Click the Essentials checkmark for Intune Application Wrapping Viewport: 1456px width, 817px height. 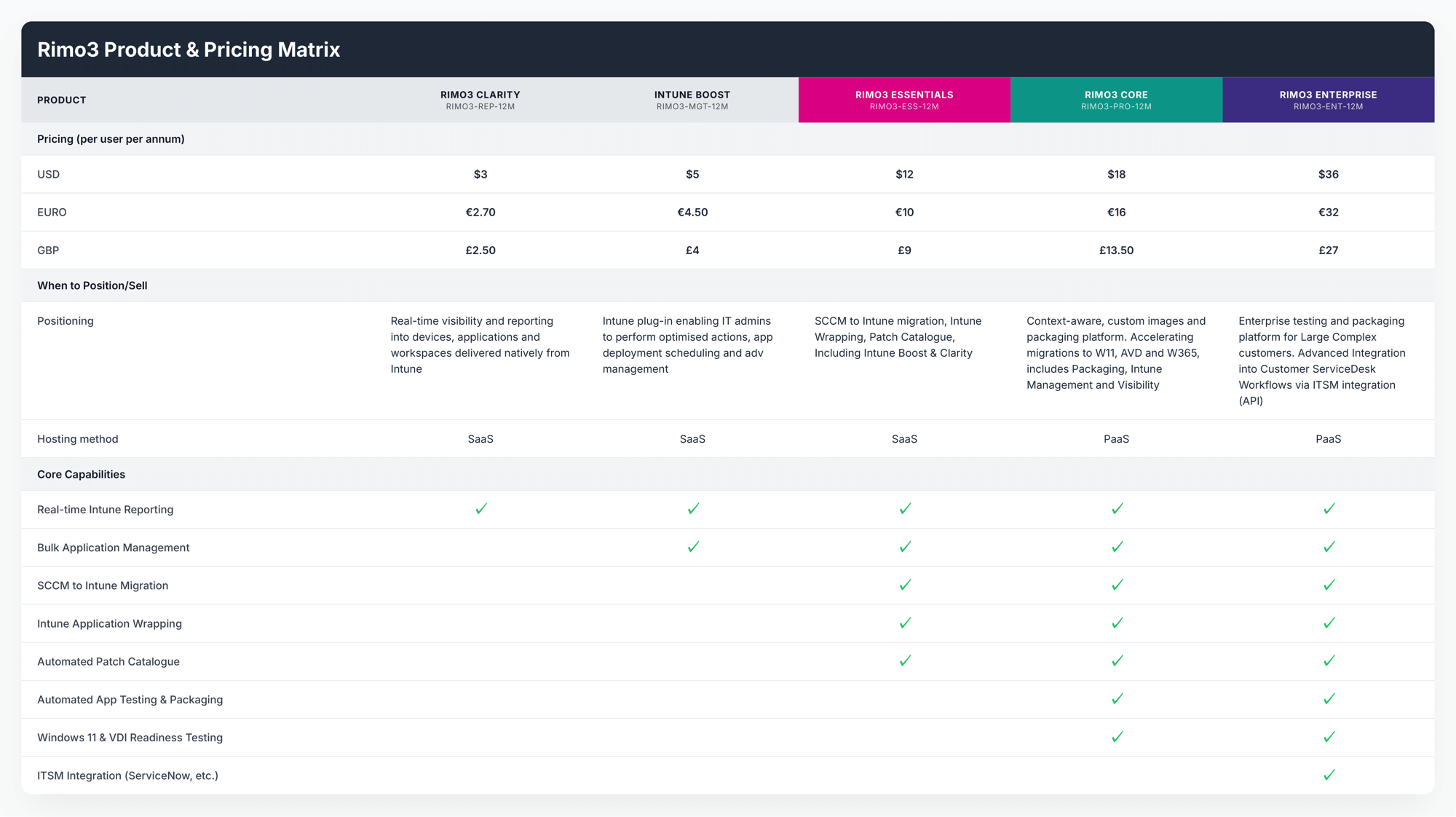coord(905,623)
